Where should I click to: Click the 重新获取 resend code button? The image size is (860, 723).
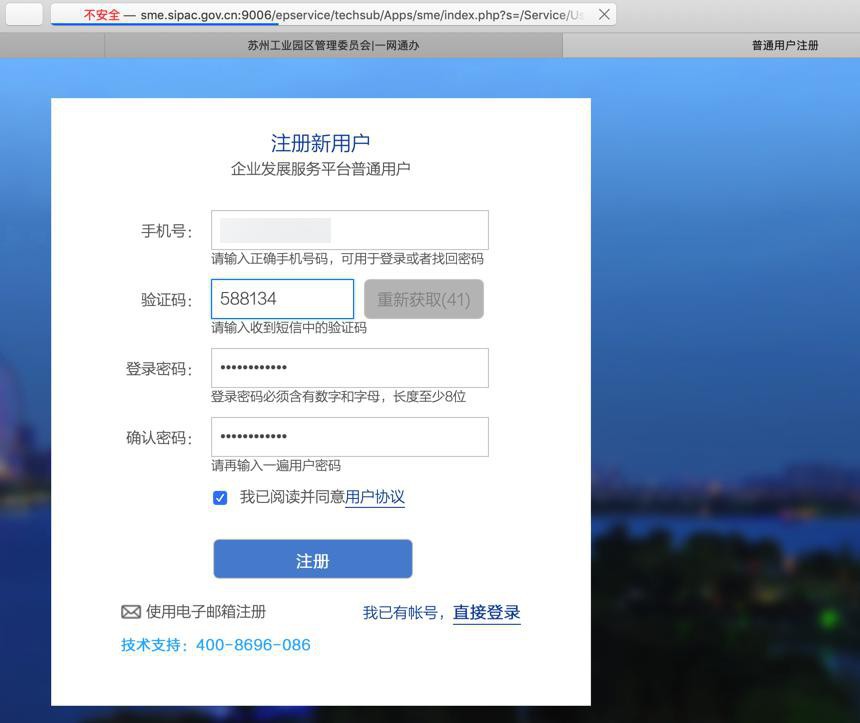point(424,299)
